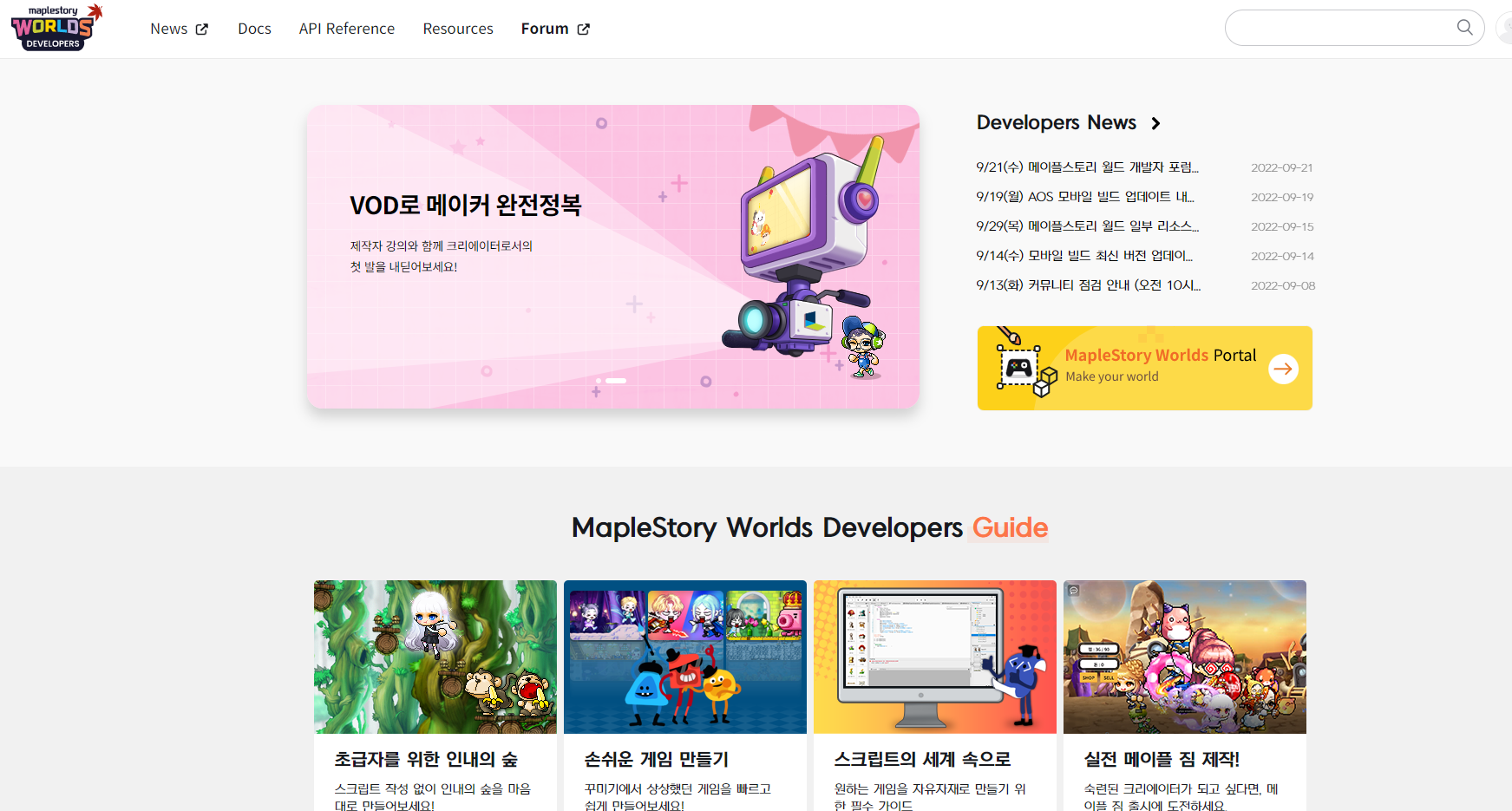Image resolution: width=1512 pixels, height=811 pixels.
Task: Click the Make your world text
Action: [1112, 376]
